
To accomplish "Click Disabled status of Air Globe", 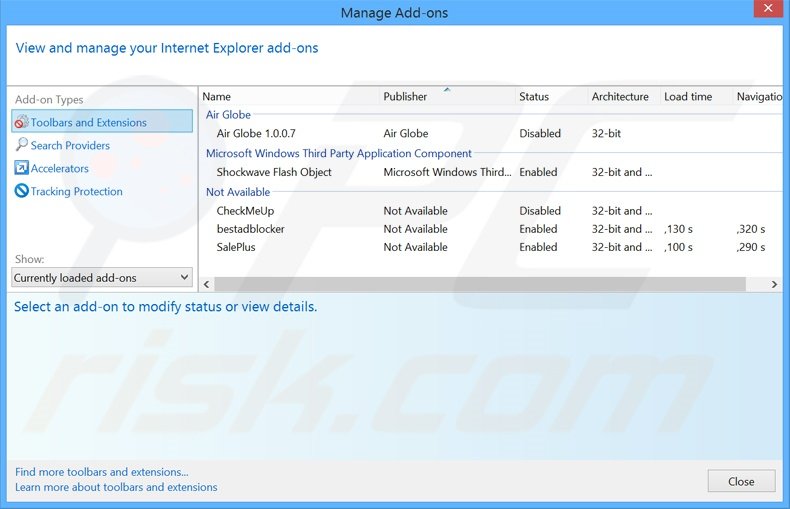I will tap(540, 134).
